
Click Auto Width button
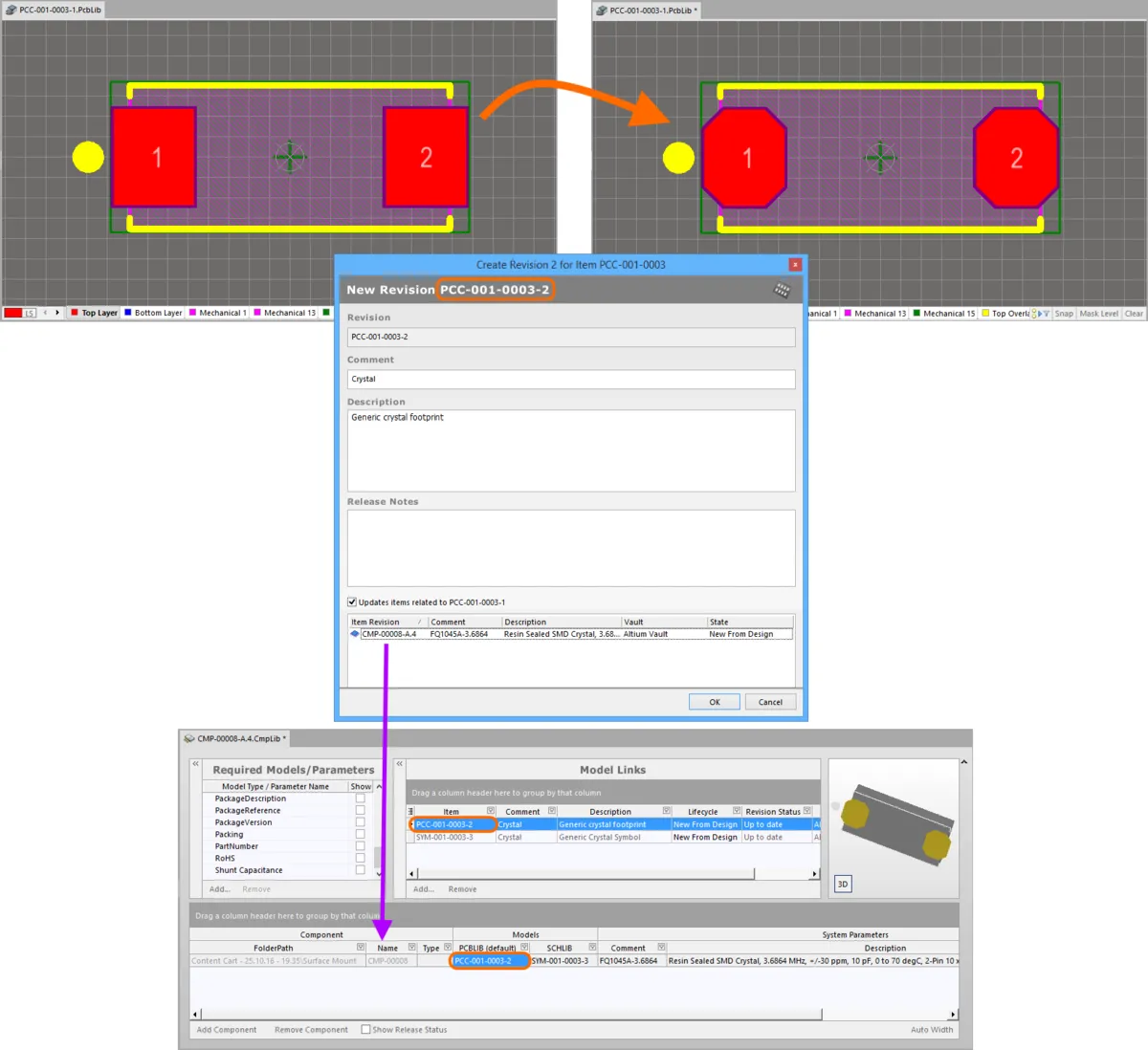click(932, 1030)
